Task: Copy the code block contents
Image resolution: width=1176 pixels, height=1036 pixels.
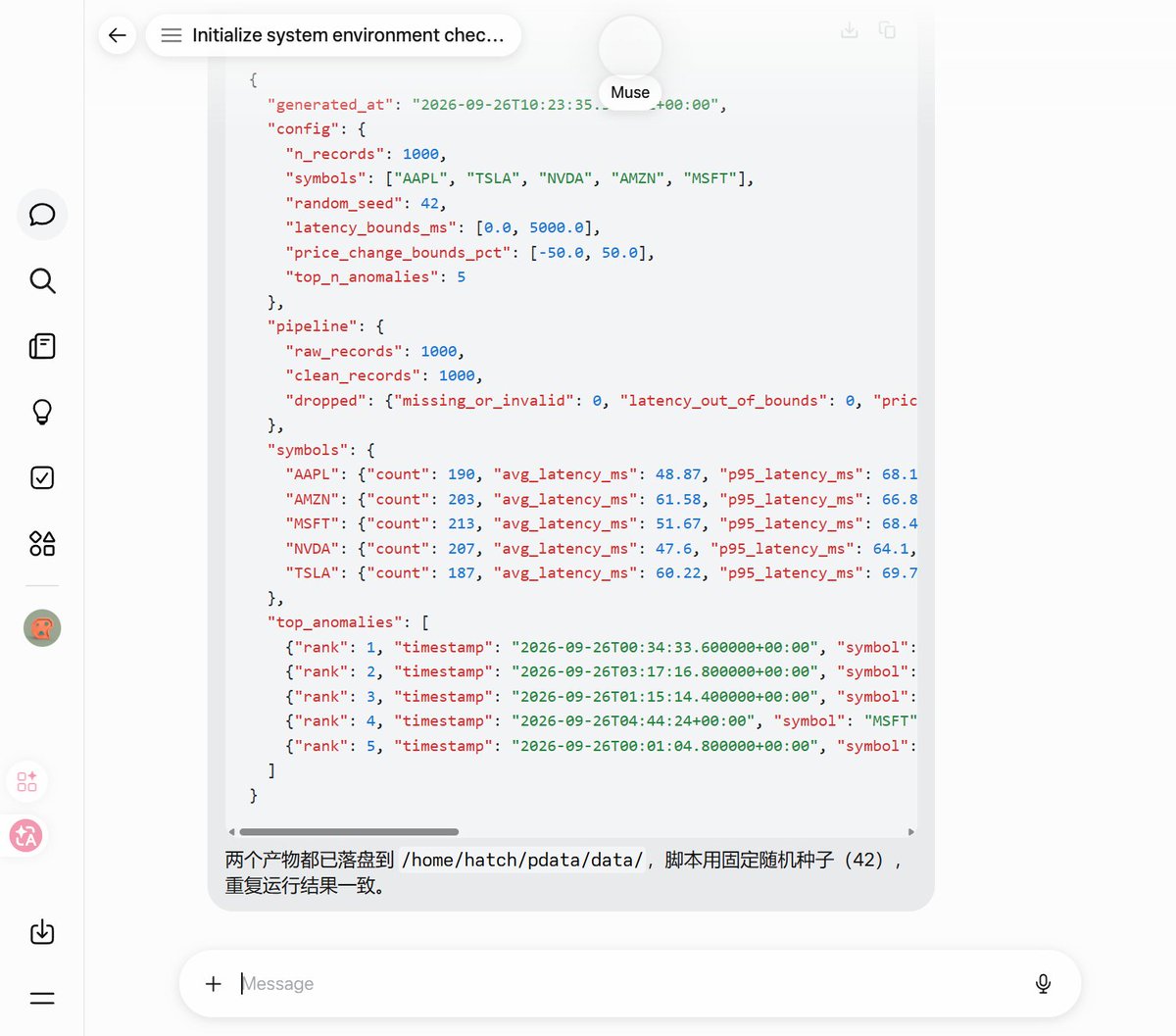Action: point(887,30)
